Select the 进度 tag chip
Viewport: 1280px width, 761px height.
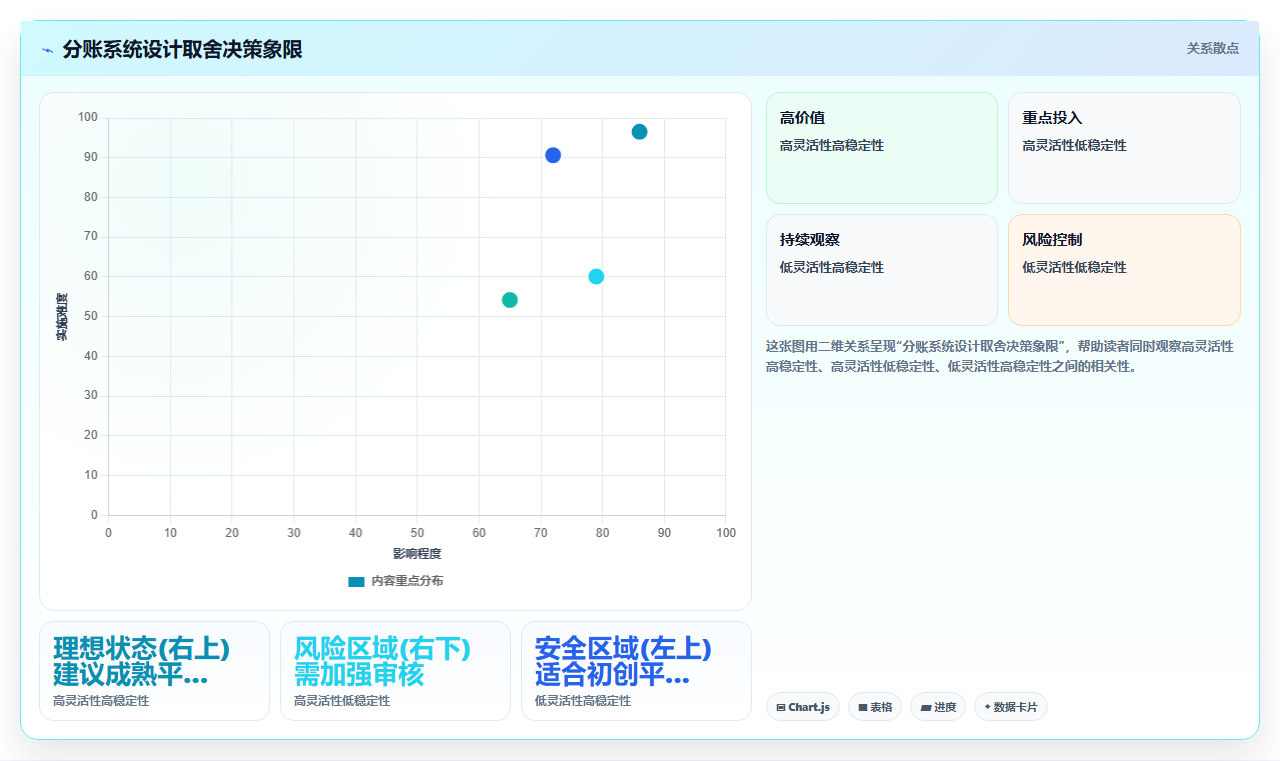pos(938,707)
